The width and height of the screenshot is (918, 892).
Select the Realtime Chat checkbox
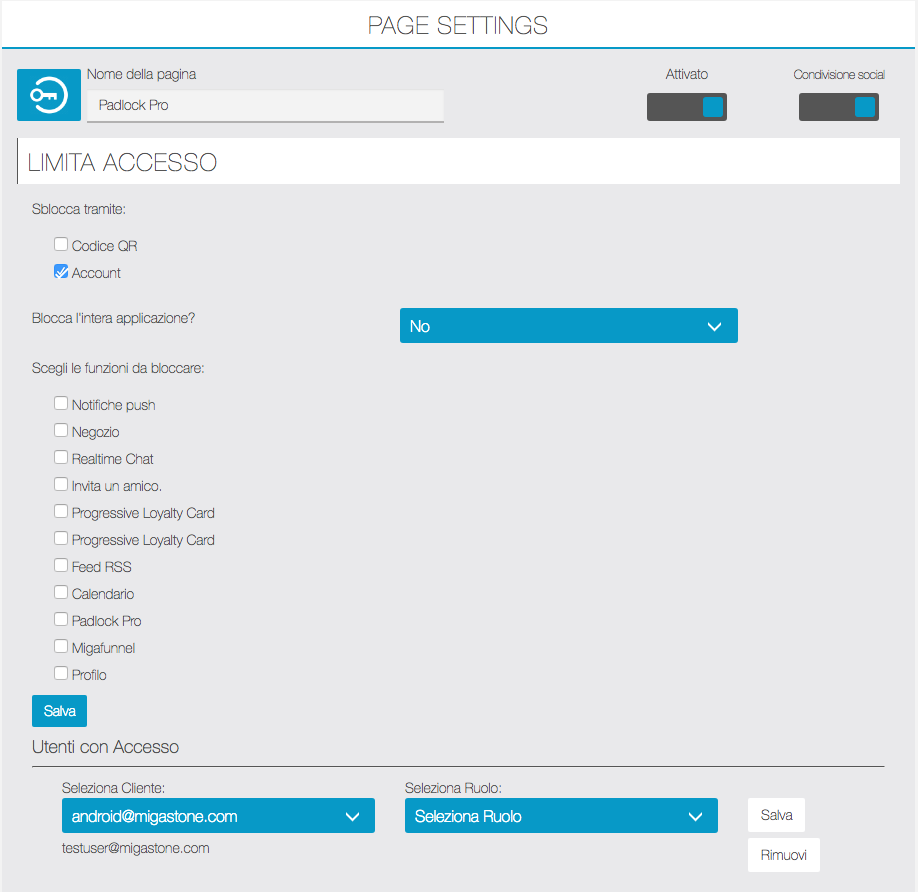(61, 457)
